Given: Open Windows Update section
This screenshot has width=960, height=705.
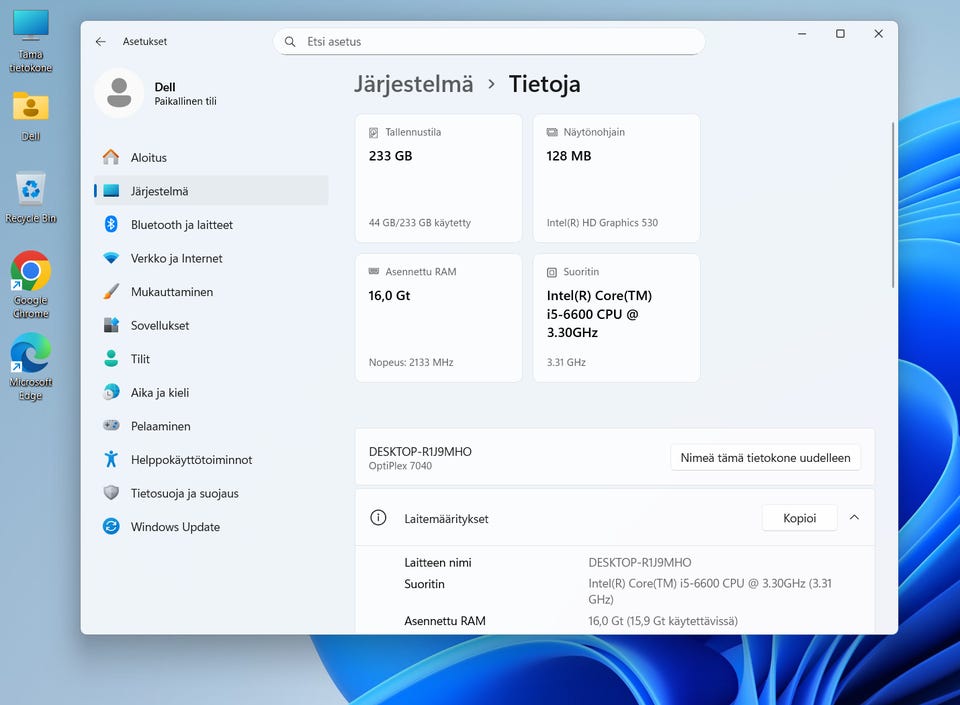Looking at the screenshot, I should (x=175, y=527).
